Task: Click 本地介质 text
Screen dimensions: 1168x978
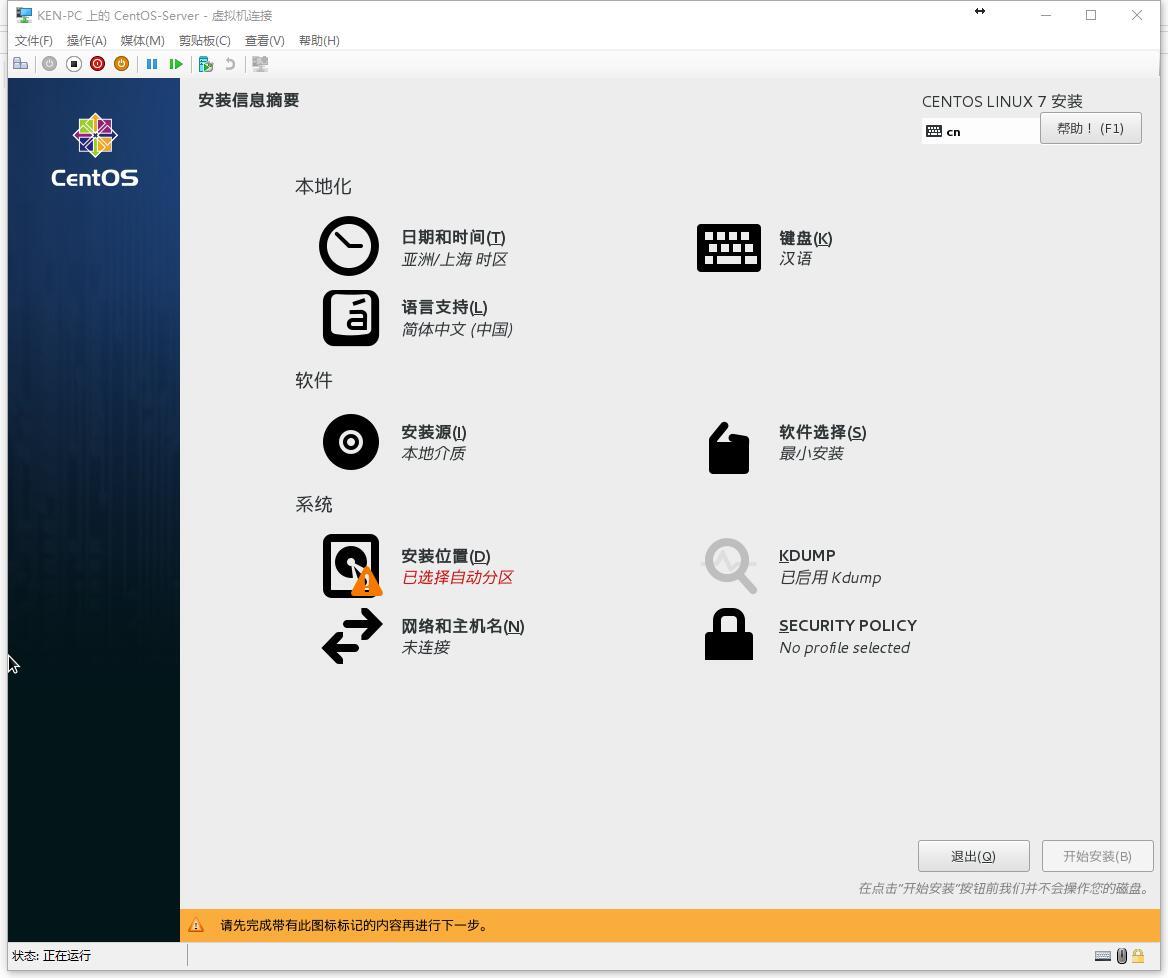Action: click(x=434, y=454)
